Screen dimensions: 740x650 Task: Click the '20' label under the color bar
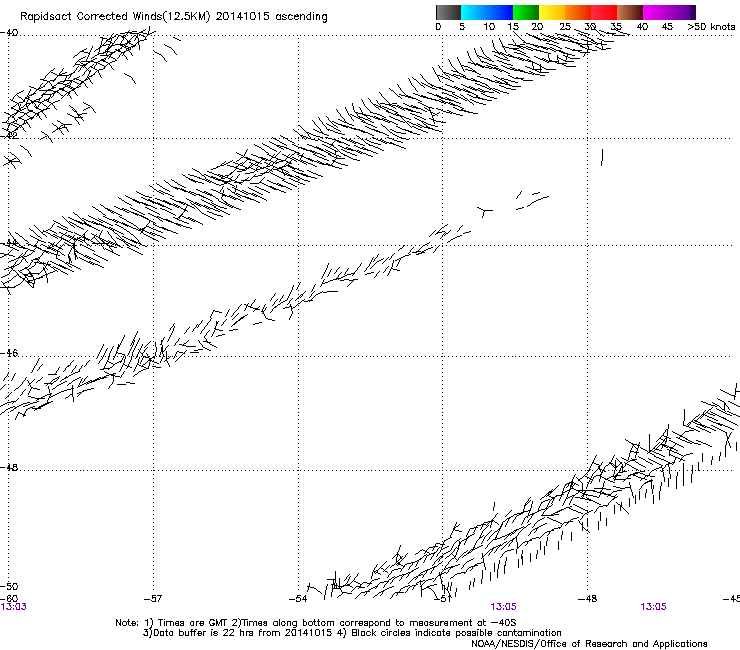tap(537, 27)
